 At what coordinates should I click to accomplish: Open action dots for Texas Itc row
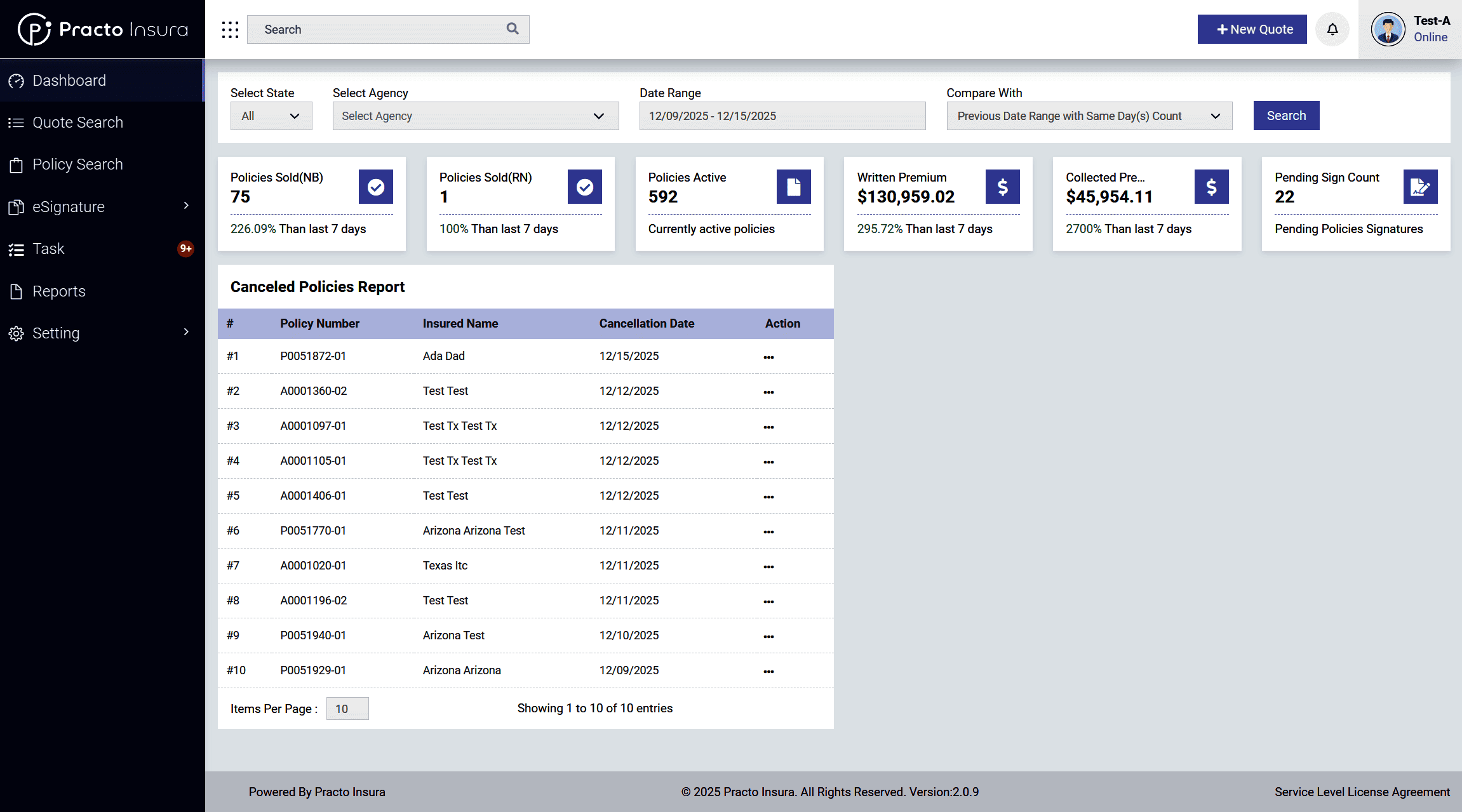point(768,566)
